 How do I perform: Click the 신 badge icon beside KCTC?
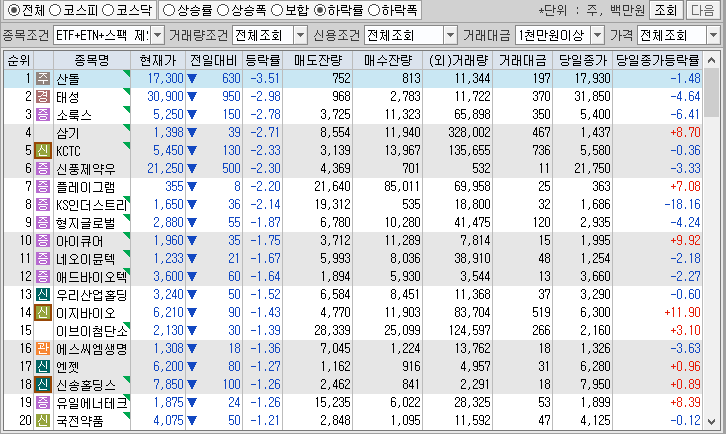pos(43,151)
